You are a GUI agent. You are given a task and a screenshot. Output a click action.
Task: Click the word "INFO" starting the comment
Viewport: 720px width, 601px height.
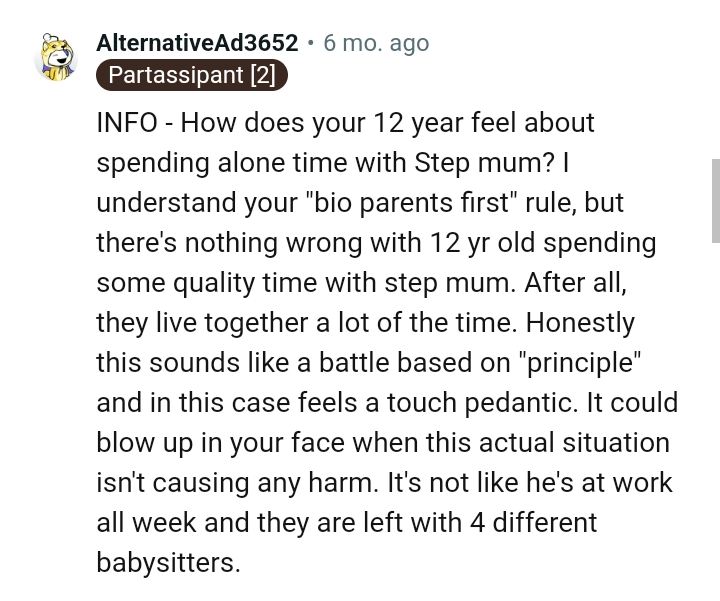click(127, 123)
